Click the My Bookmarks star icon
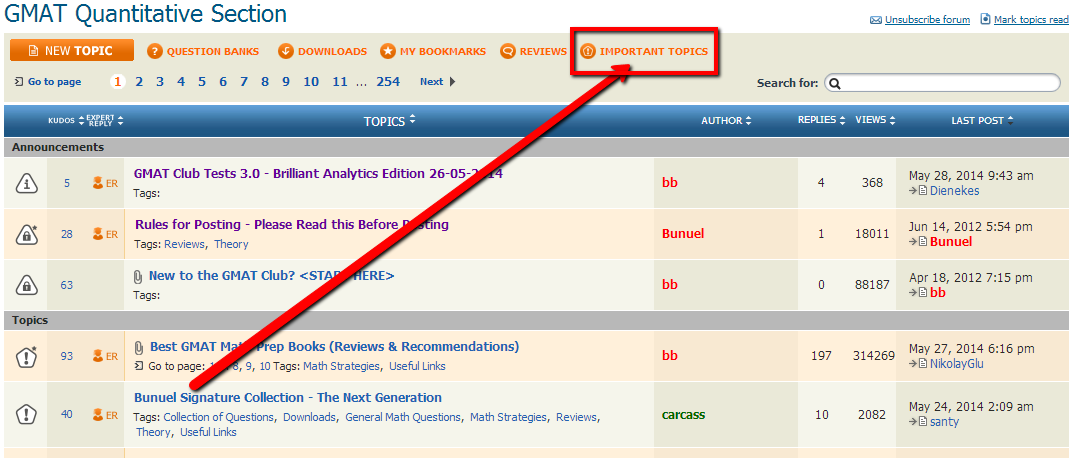 pos(387,51)
